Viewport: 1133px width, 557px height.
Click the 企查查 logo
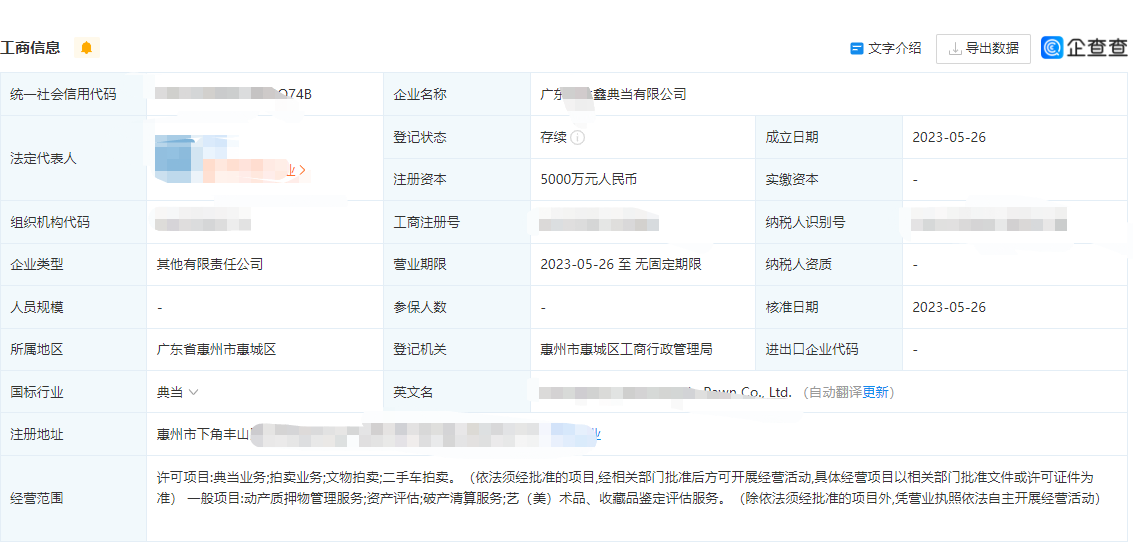[x=1084, y=48]
